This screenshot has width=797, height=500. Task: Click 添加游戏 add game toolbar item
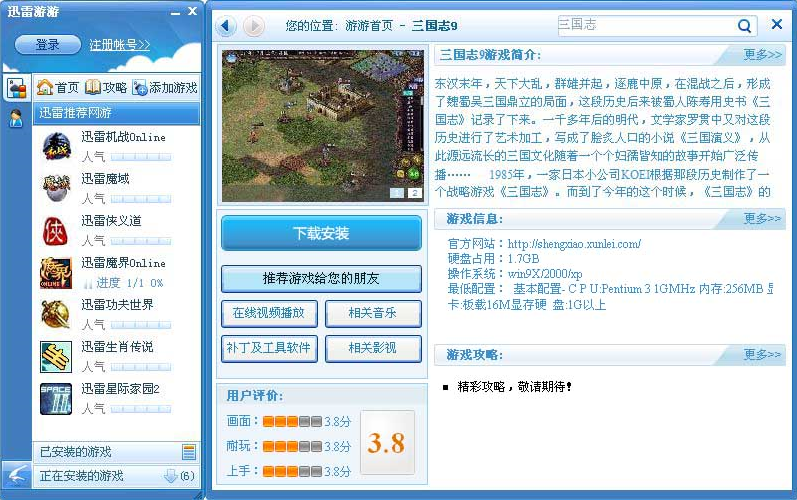click(165, 87)
